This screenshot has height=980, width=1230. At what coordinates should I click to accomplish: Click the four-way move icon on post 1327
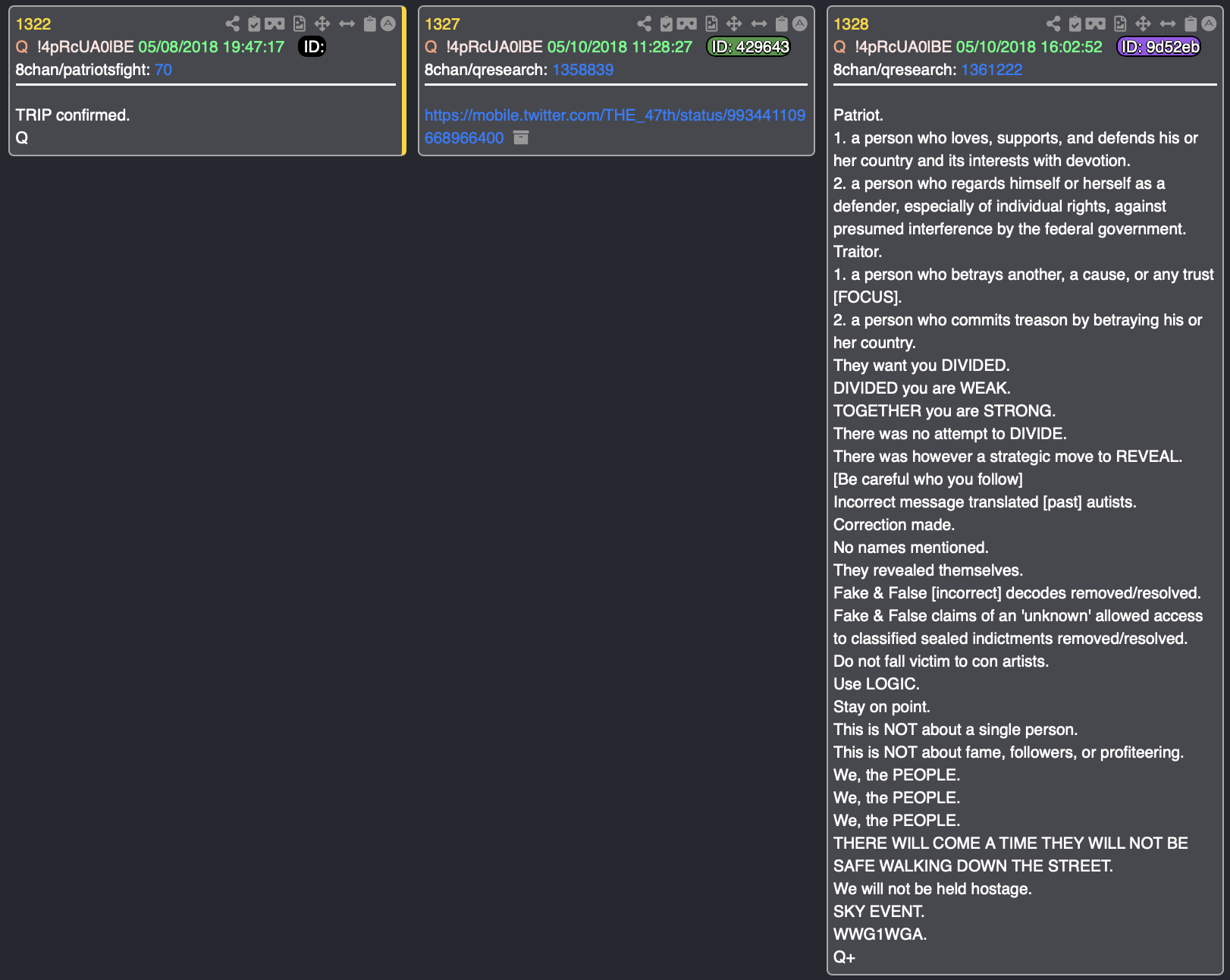734,24
